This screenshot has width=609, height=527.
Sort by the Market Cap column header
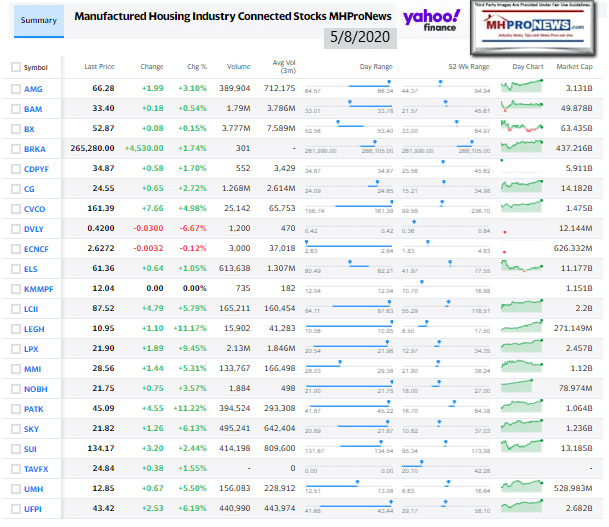click(573, 67)
